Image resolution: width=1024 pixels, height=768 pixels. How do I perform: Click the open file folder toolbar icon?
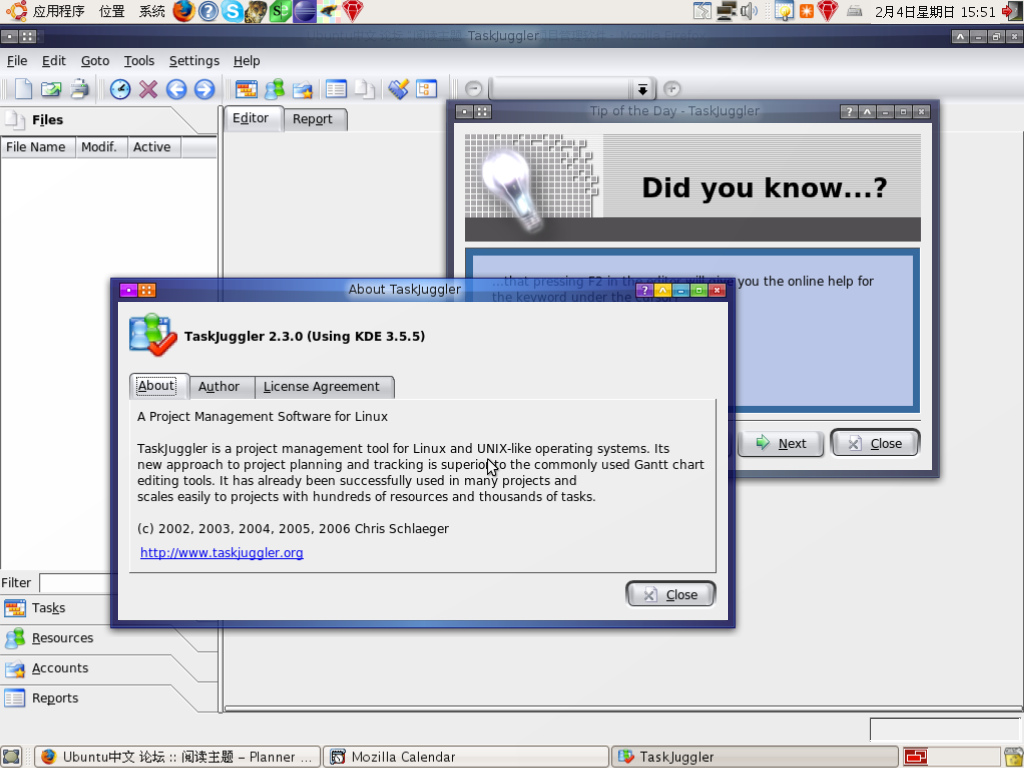click(51, 89)
